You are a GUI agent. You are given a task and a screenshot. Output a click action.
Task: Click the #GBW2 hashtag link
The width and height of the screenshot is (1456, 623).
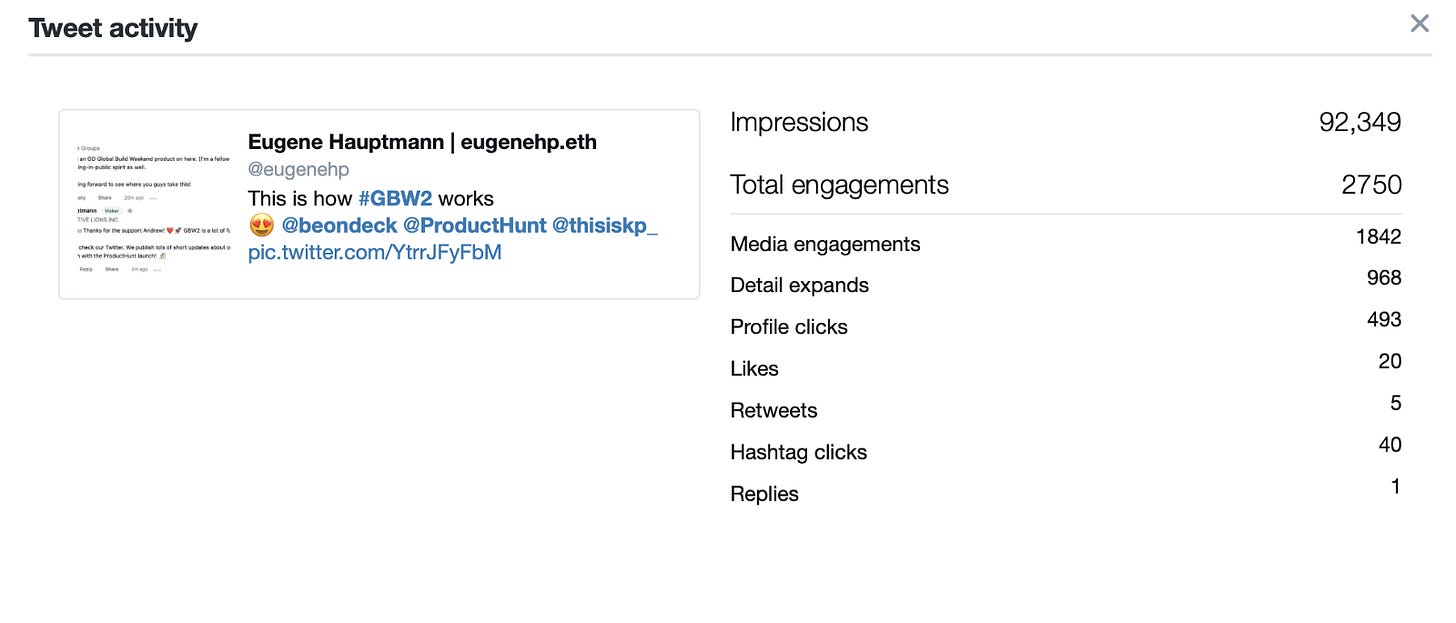coord(395,198)
